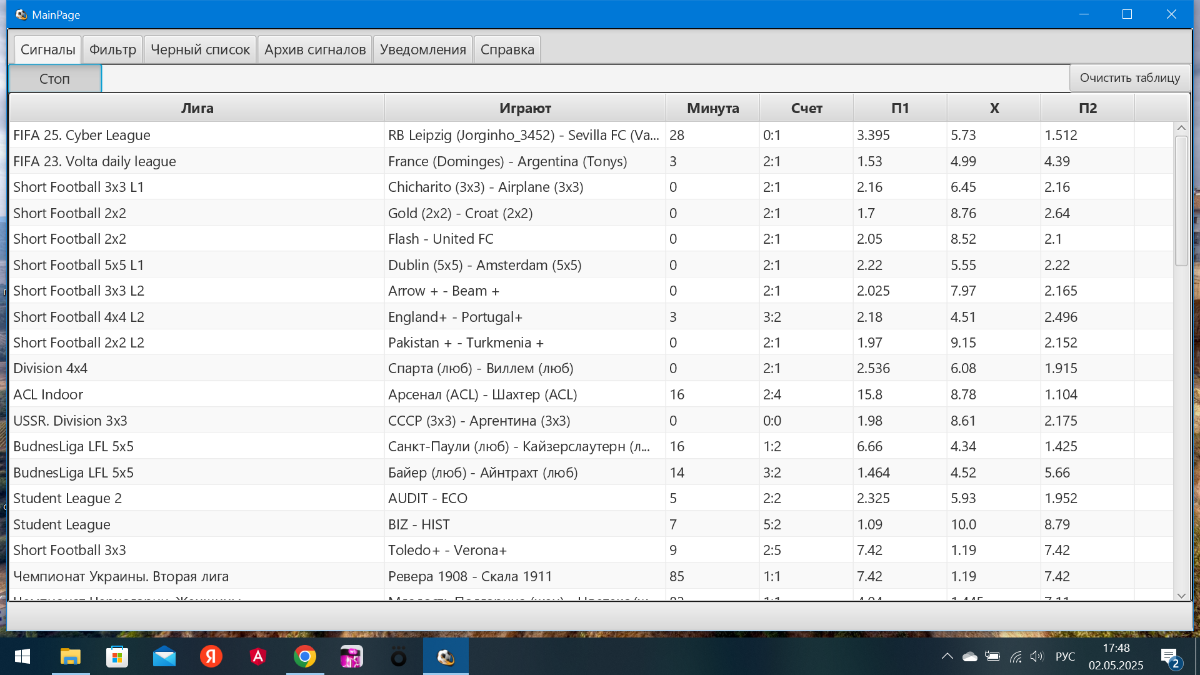Open the notification center icon

(x=1169, y=656)
